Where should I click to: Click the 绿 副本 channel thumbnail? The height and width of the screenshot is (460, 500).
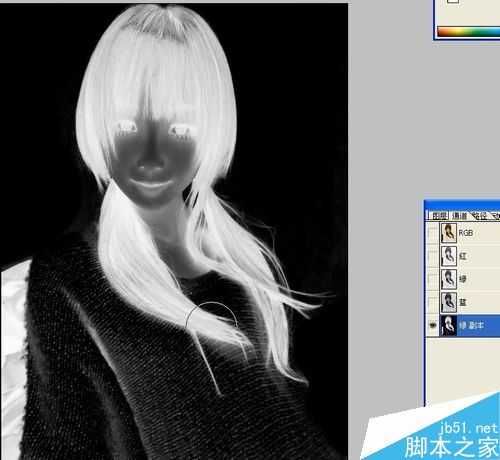point(449,325)
